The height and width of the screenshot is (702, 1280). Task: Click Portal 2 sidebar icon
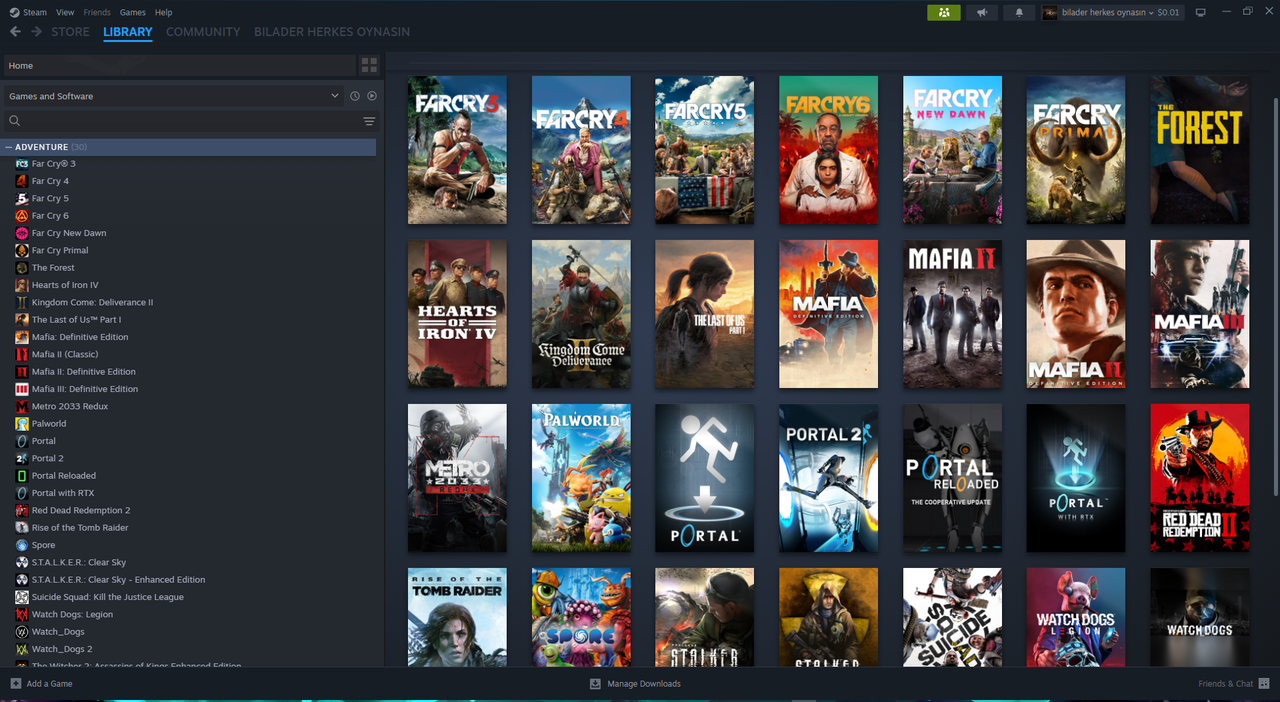coord(22,458)
